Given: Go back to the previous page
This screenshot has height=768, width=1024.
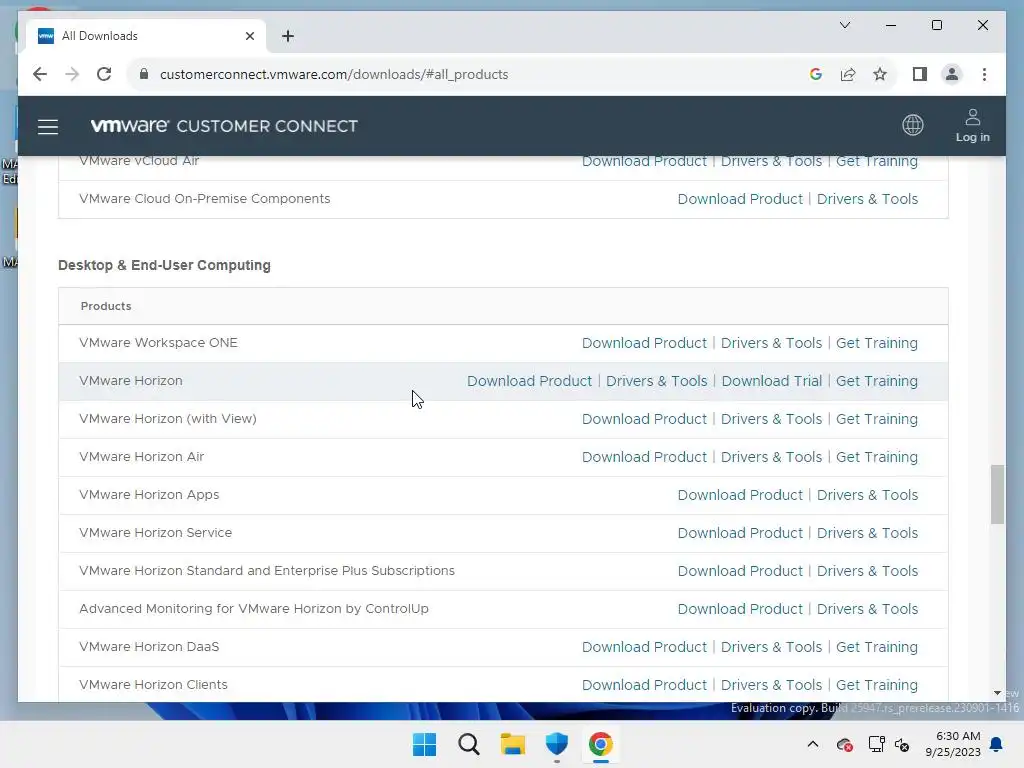Looking at the screenshot, I should pos(40,74).
